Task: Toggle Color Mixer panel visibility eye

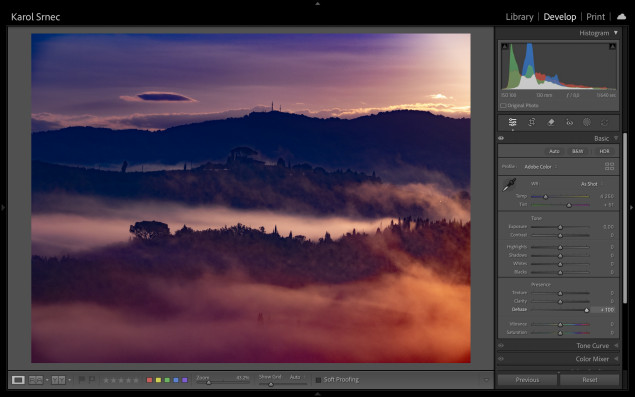Action: click(501, 359)
